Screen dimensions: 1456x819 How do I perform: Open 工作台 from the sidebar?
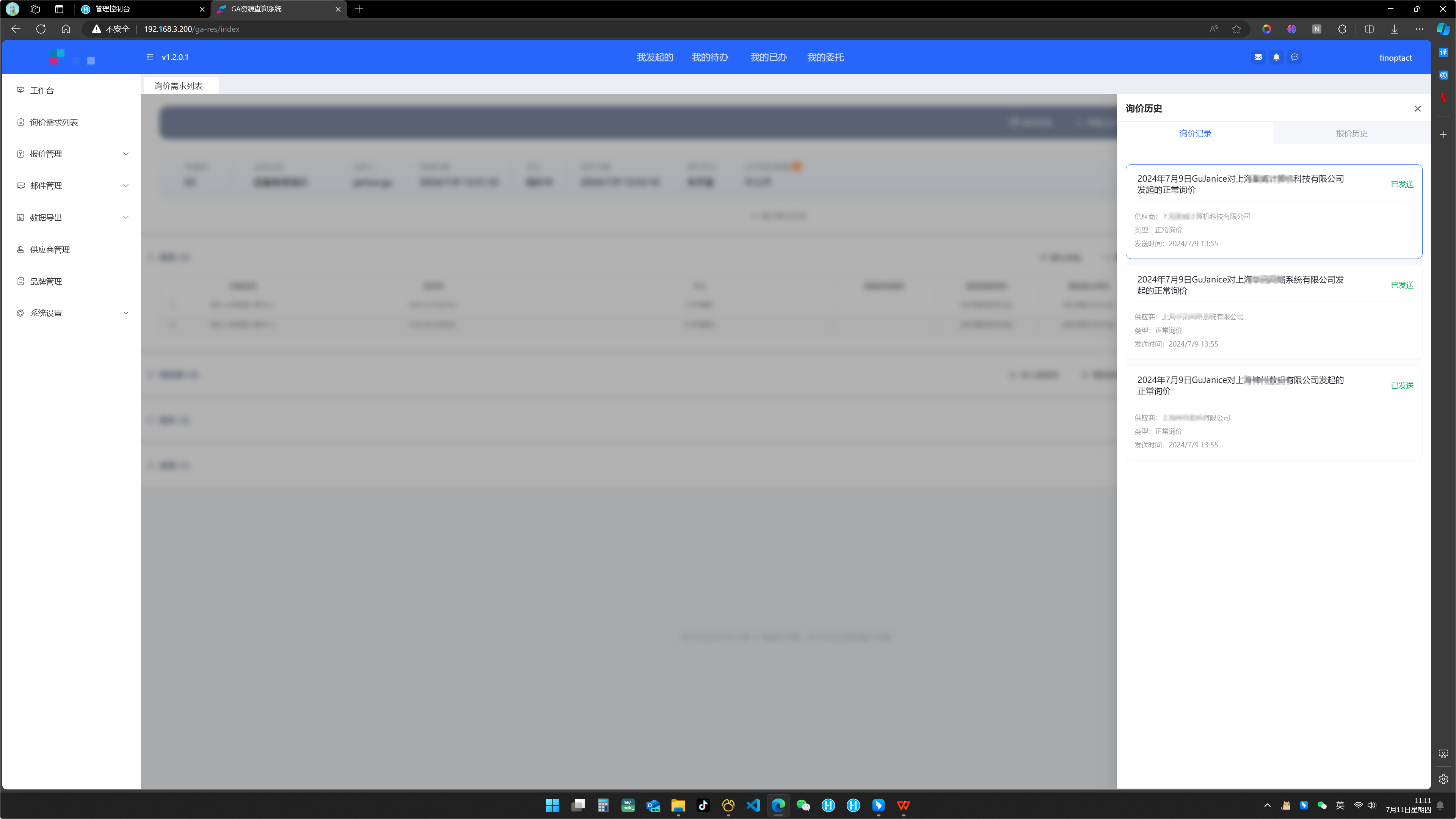(x=42, y=91)
